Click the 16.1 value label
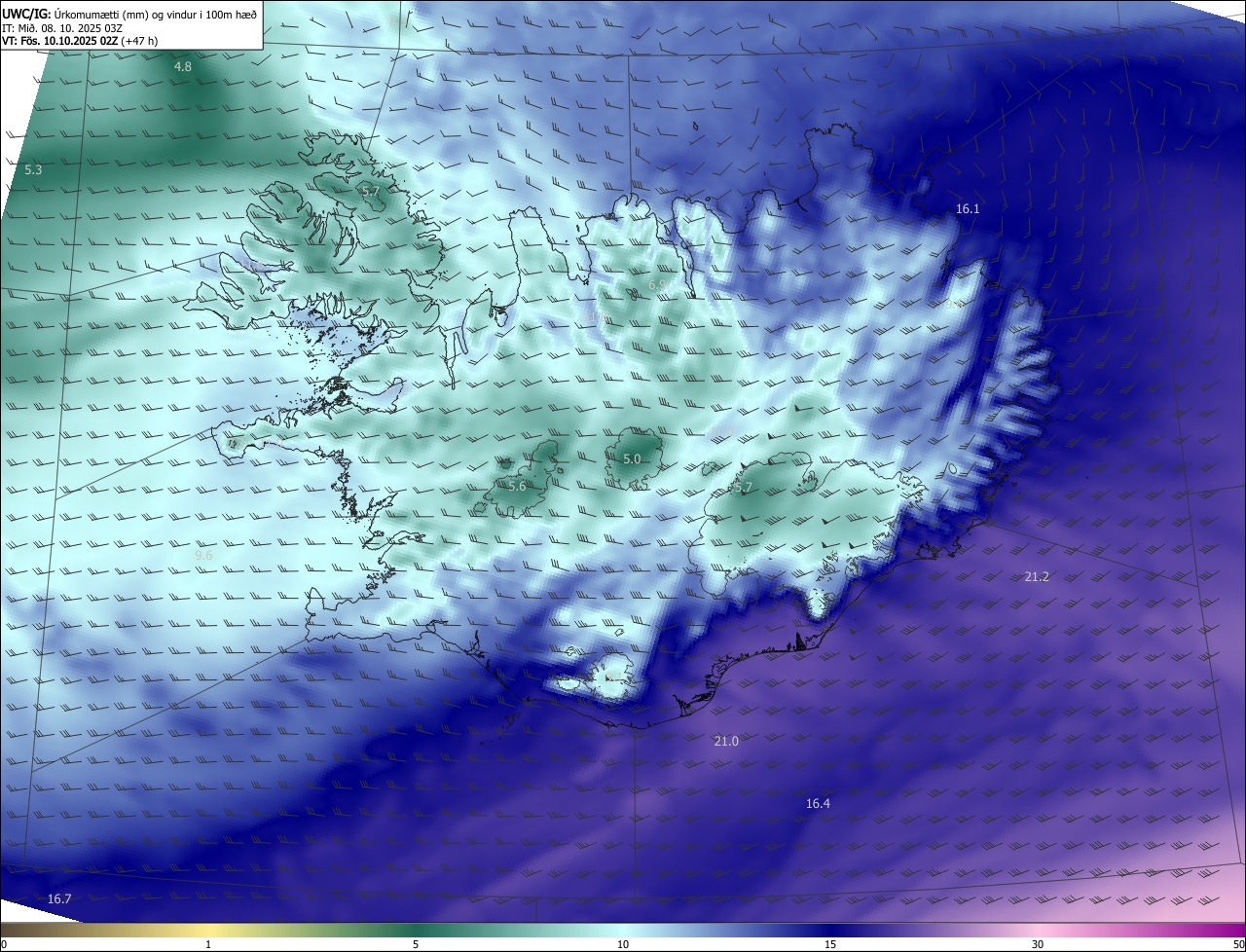Image resolution: width=1246 pixels, height=952 pixels. (968, 208)
